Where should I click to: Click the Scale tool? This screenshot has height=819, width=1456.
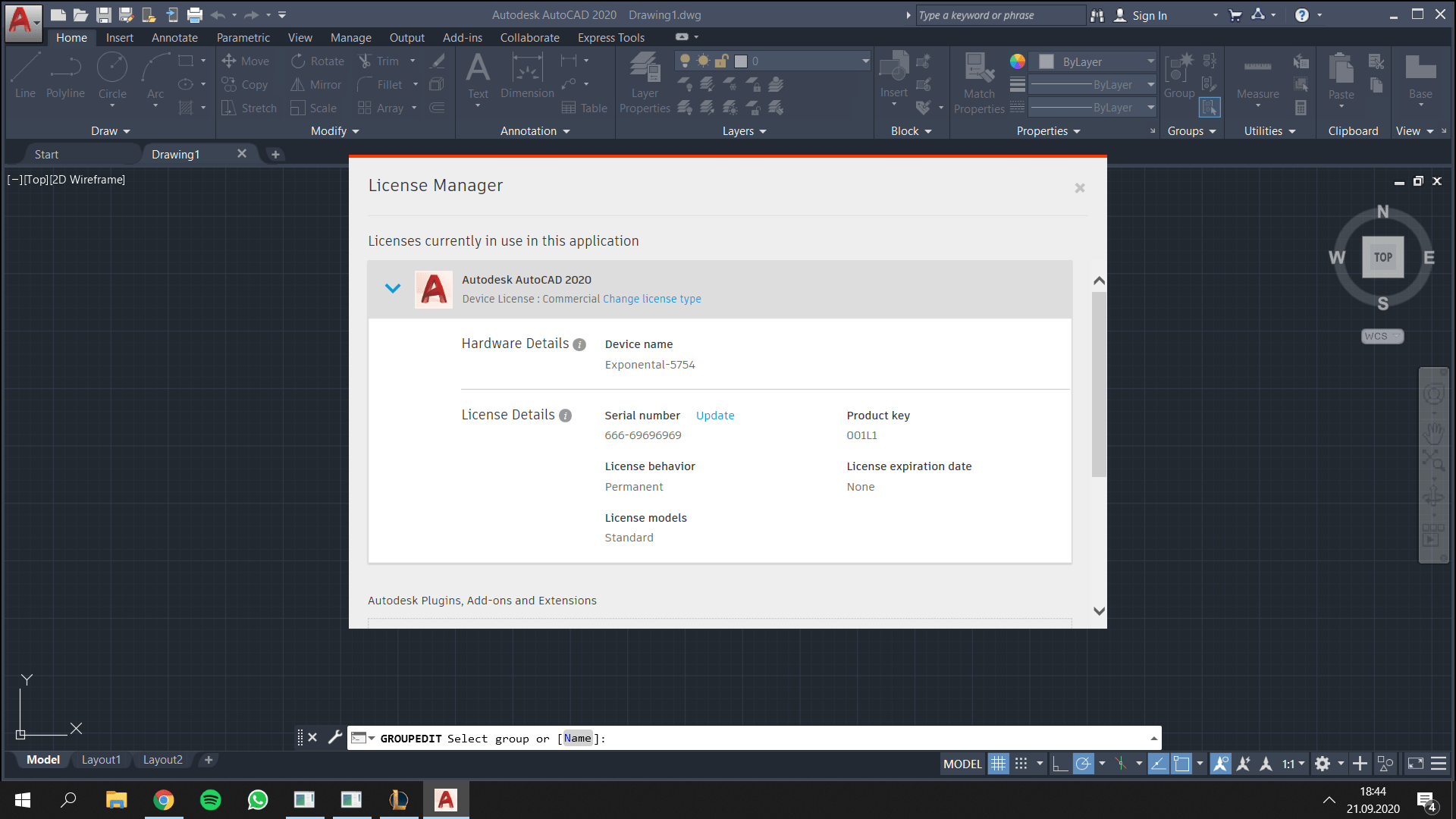313,108
